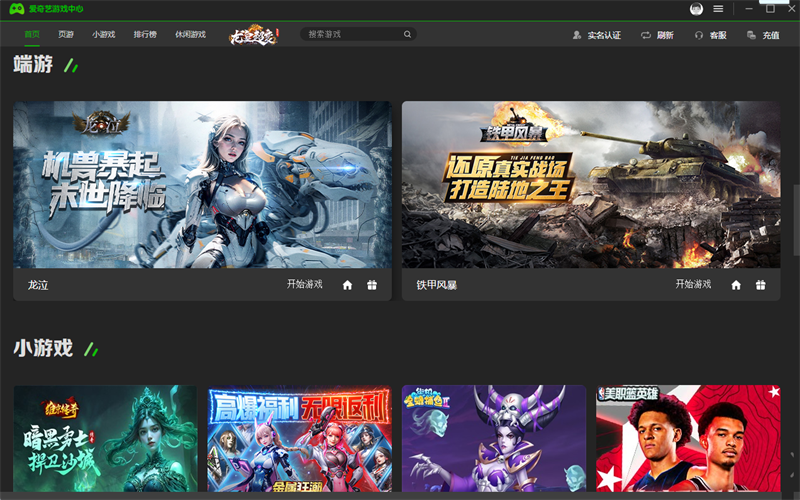
Task: Open 客服 support
Action: tap(718, 35)
